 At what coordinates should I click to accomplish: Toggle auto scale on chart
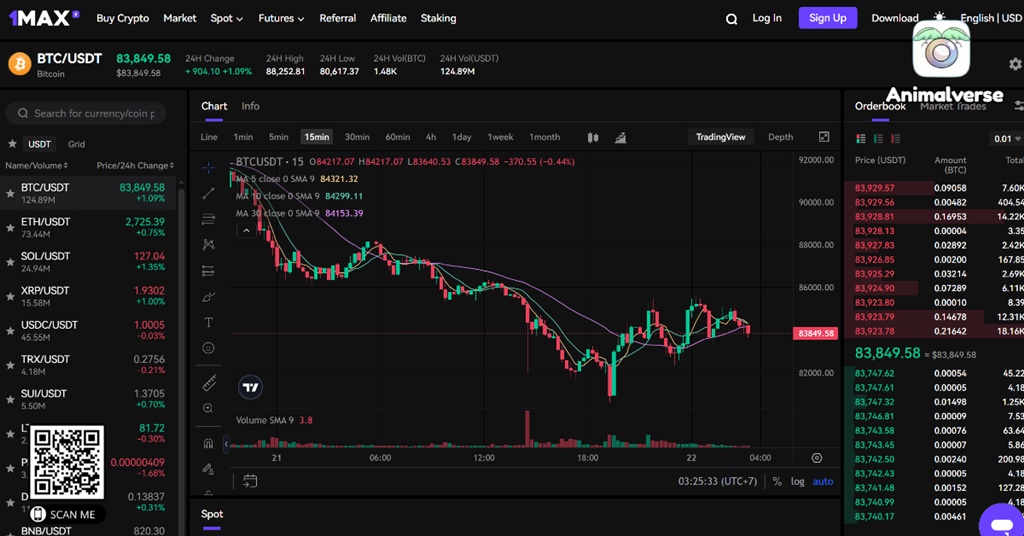pos(823,481)
